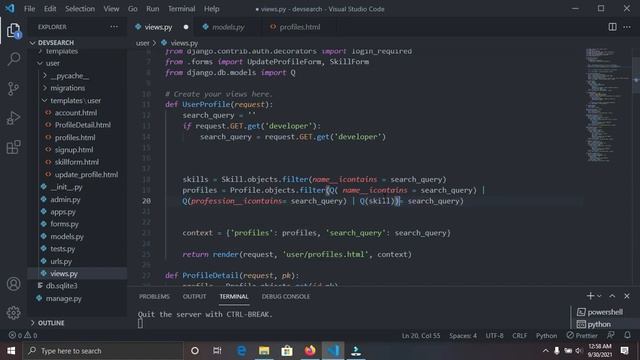Click the Prettier status bar item
This screenshot has width=640, height=360.
point(582,335)
